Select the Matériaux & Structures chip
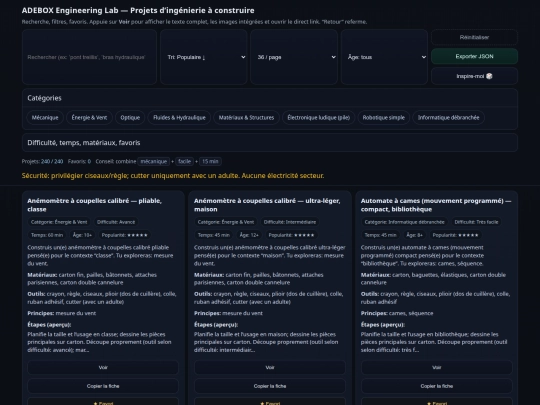This screenshot has width=540, height=405. click(x=246, y=117)
